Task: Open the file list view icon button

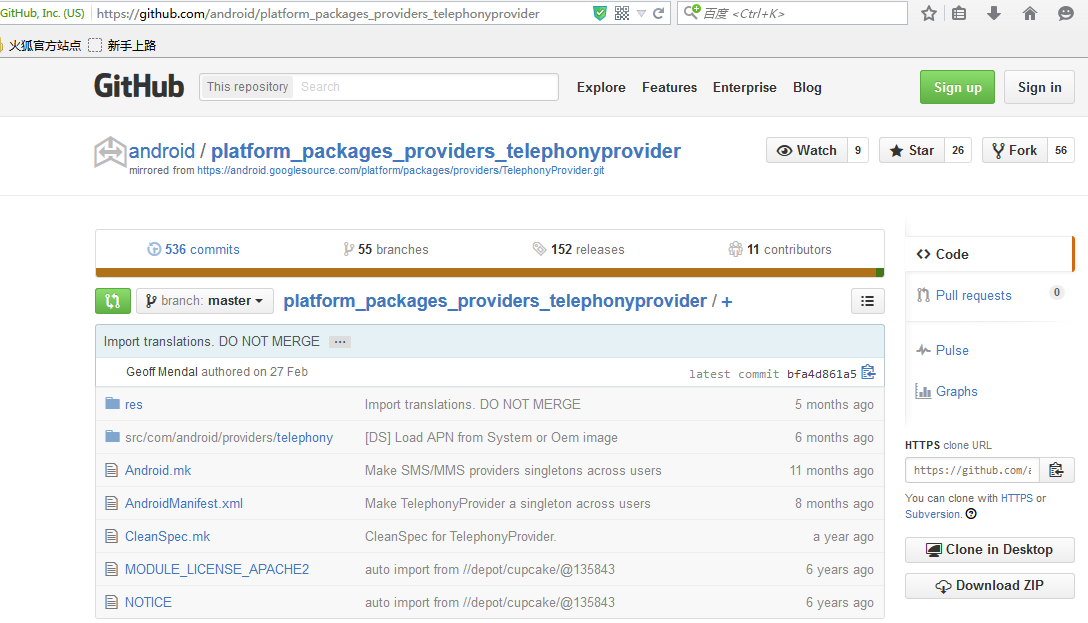Action: [x=867, y=301]
